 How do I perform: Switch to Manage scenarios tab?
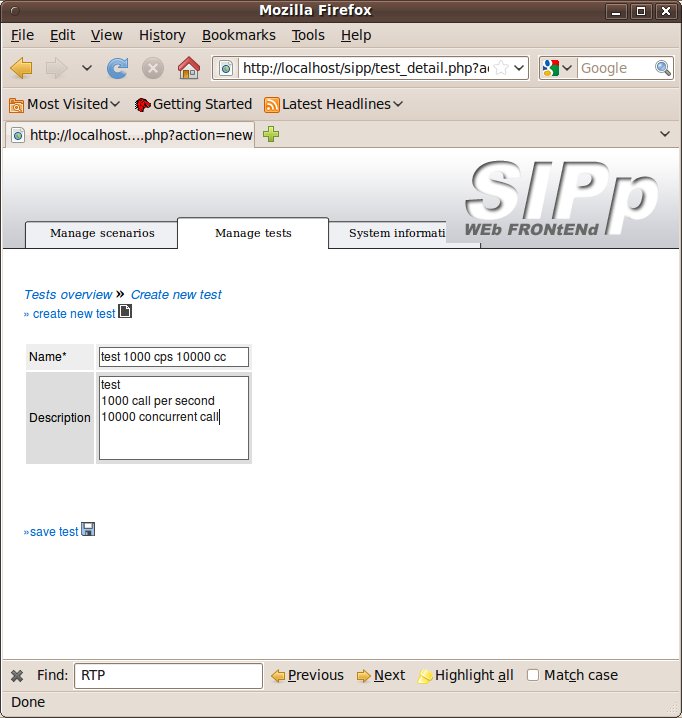coord(102,234)
